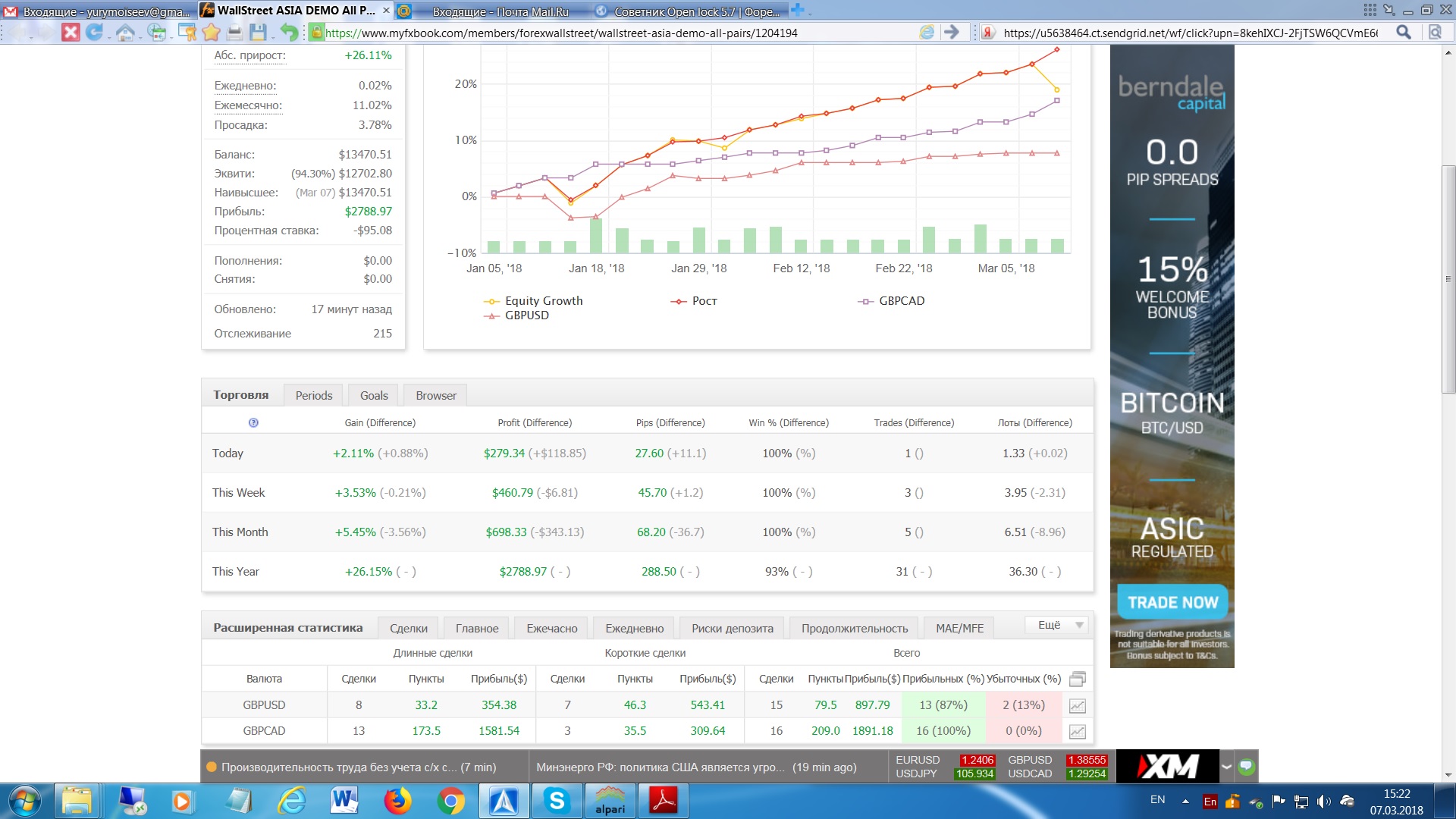
Task: Click the myfxbook URL address field
Action: [x=618, y=33]
